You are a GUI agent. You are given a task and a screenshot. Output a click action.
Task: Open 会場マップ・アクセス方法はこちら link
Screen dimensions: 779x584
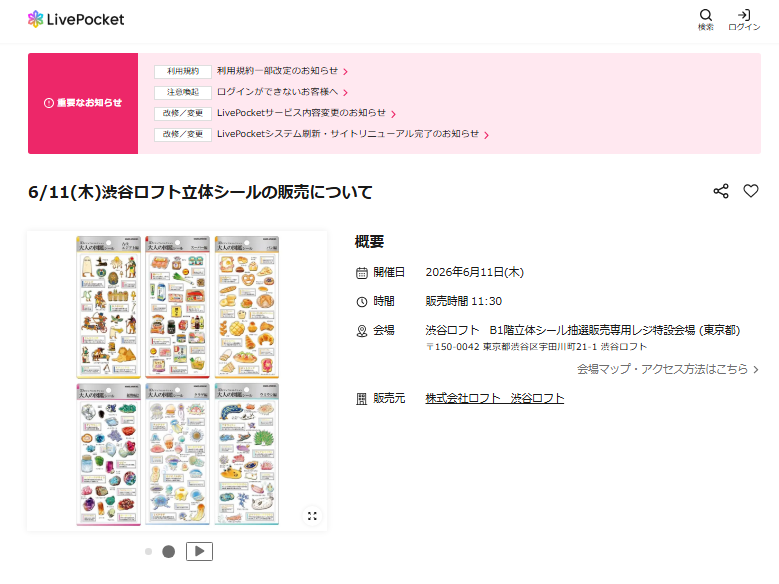pos(667,369)
